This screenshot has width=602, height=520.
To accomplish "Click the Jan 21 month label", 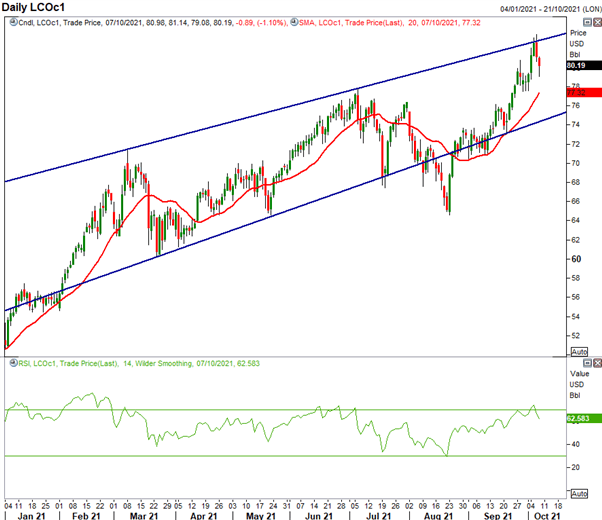I will 31,516.
